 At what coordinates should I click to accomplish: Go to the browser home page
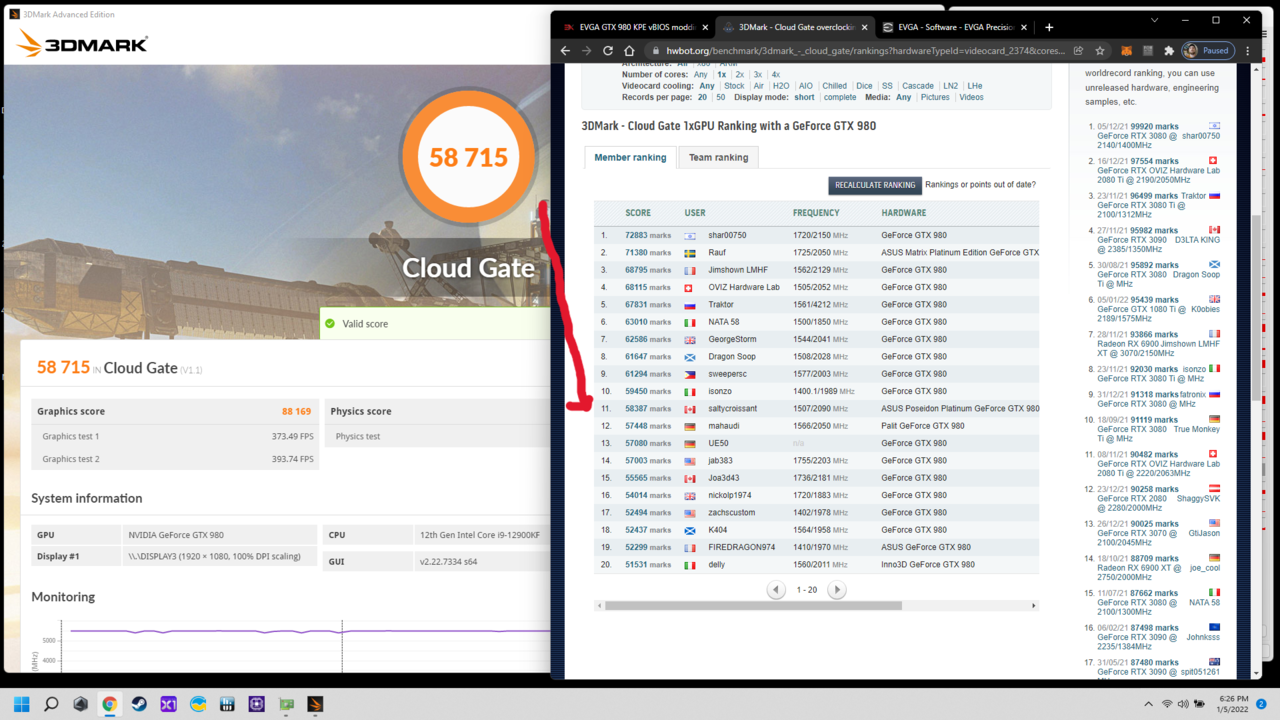pyautogui.click(x=629, y=51)
